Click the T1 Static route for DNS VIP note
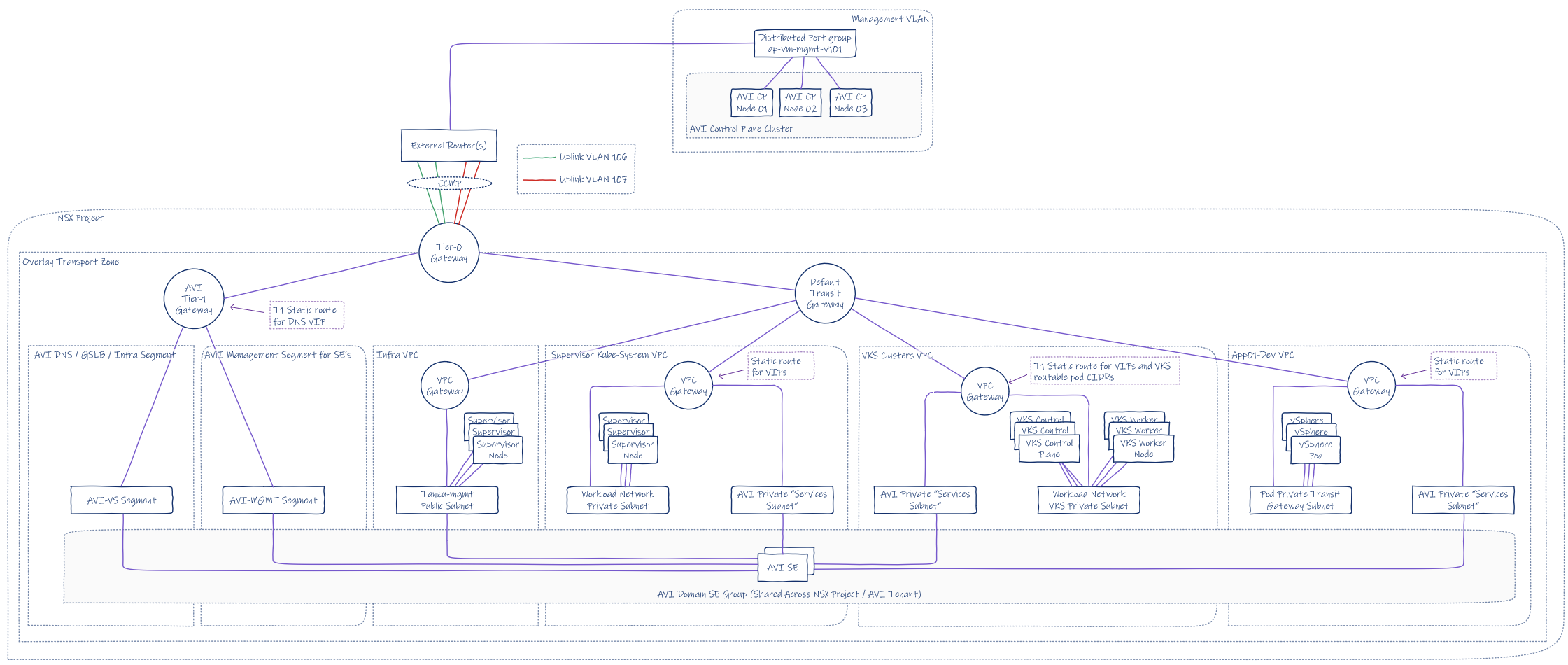 (306, 316)
